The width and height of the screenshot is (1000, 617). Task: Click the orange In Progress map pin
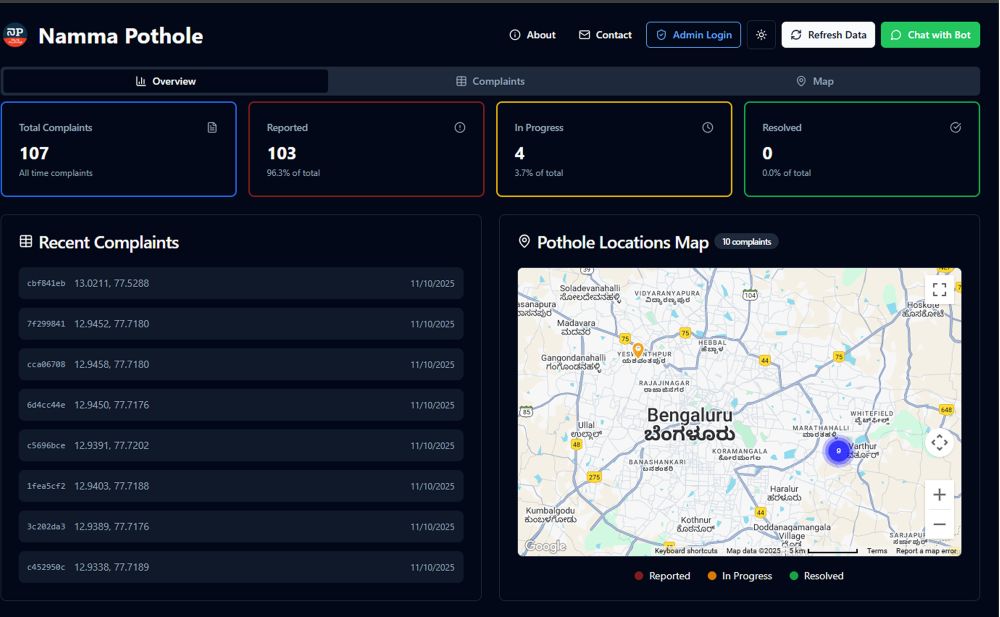pos(638,351)
